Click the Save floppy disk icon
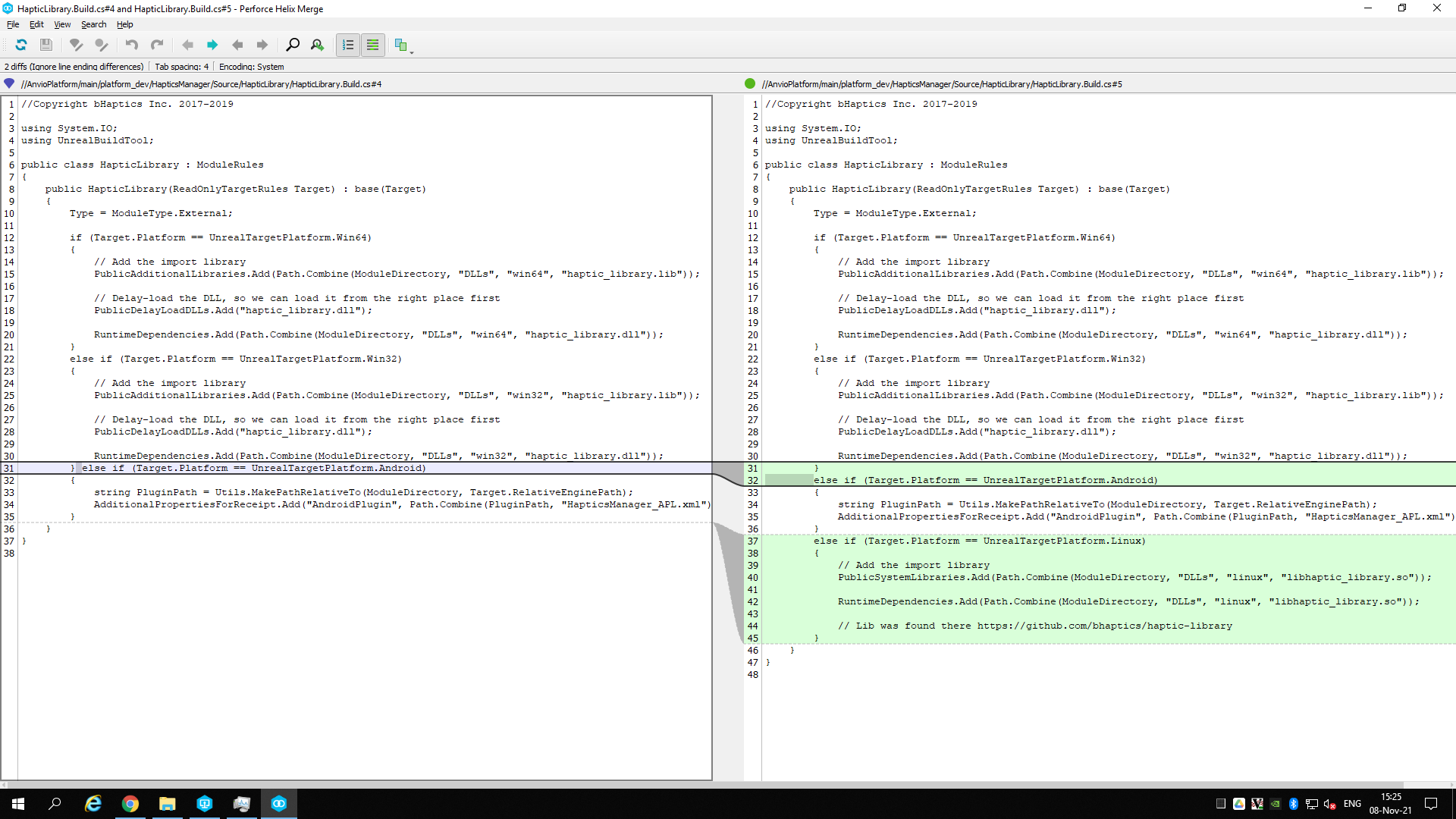This screenshot has height=819, width=1456. coord(46,45)
